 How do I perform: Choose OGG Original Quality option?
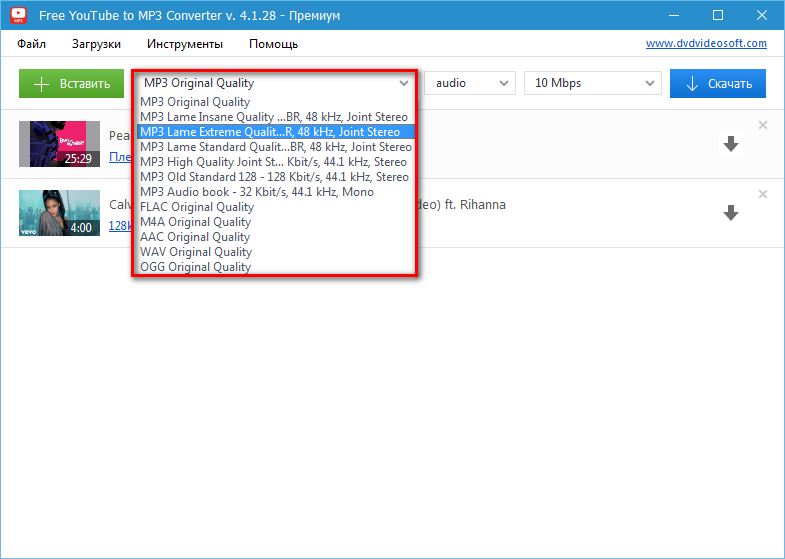pyautogui.click(x=275, y=267)
